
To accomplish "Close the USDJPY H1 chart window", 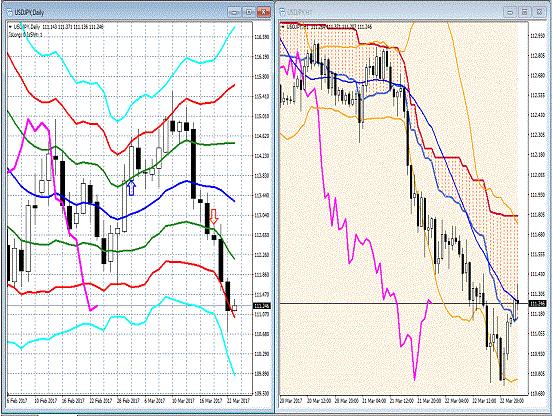I will pyautogui.click(x=539, y=12).
